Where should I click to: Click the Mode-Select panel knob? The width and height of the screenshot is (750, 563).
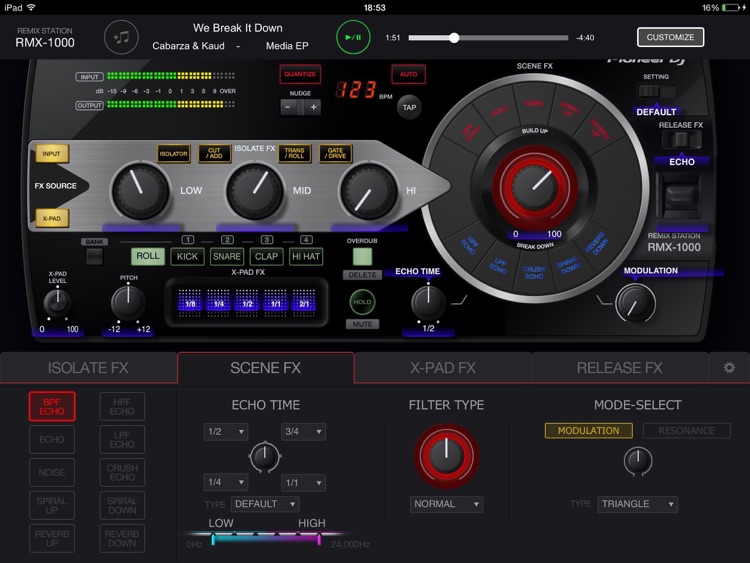click(638, 461)
